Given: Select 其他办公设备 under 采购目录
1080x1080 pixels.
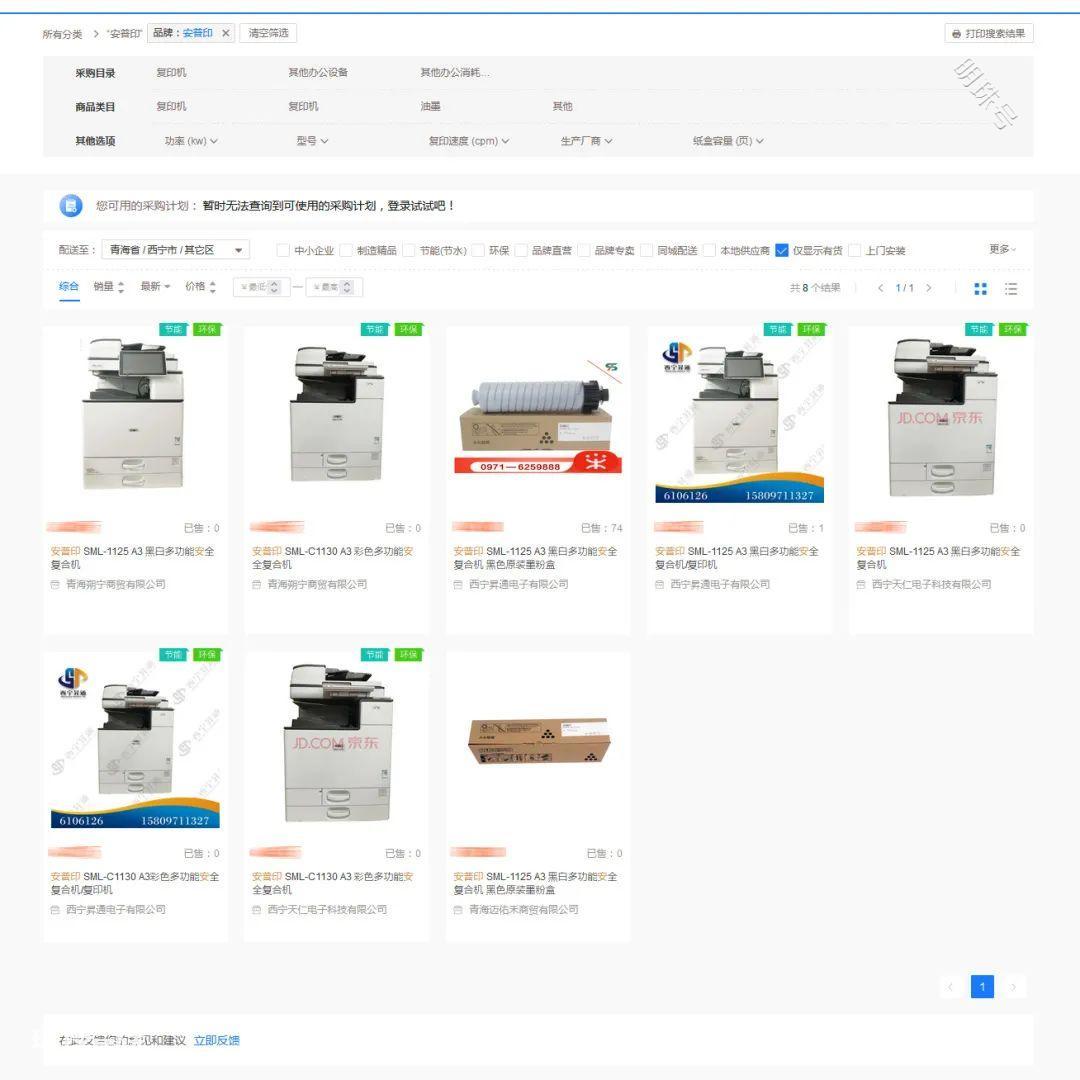Looking at the screenshot, I should coord(318,72).
